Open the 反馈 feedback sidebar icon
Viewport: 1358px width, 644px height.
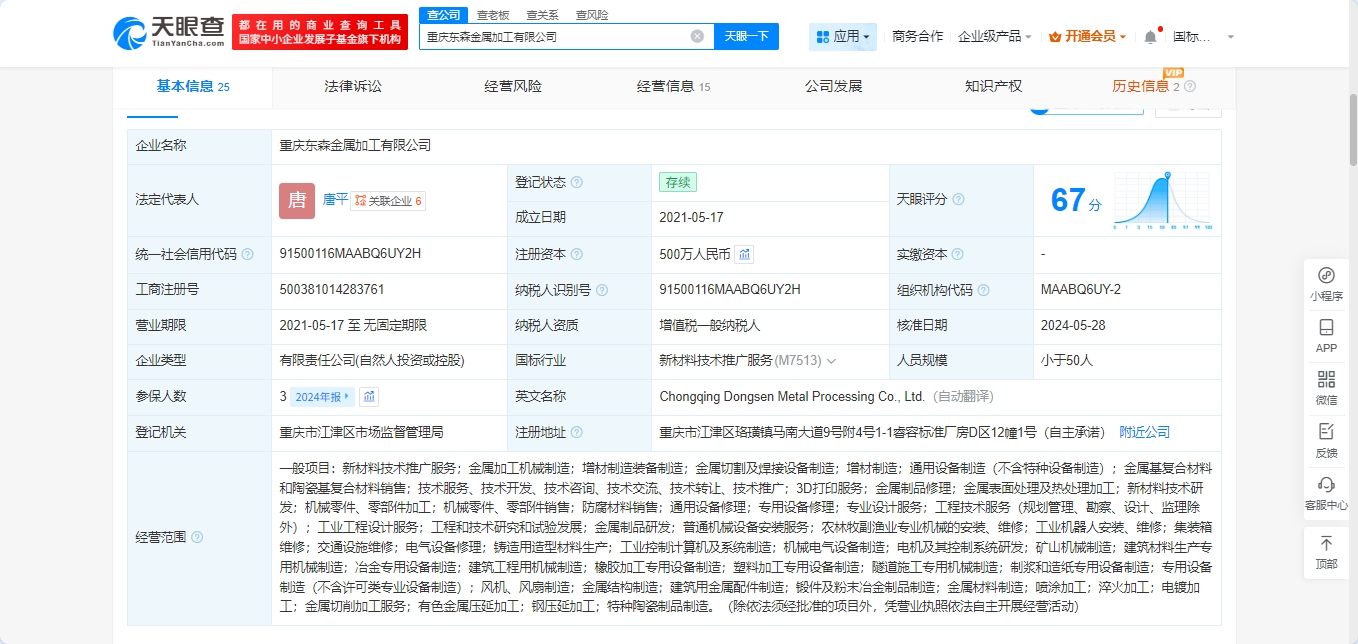[x=1326, y=439]
